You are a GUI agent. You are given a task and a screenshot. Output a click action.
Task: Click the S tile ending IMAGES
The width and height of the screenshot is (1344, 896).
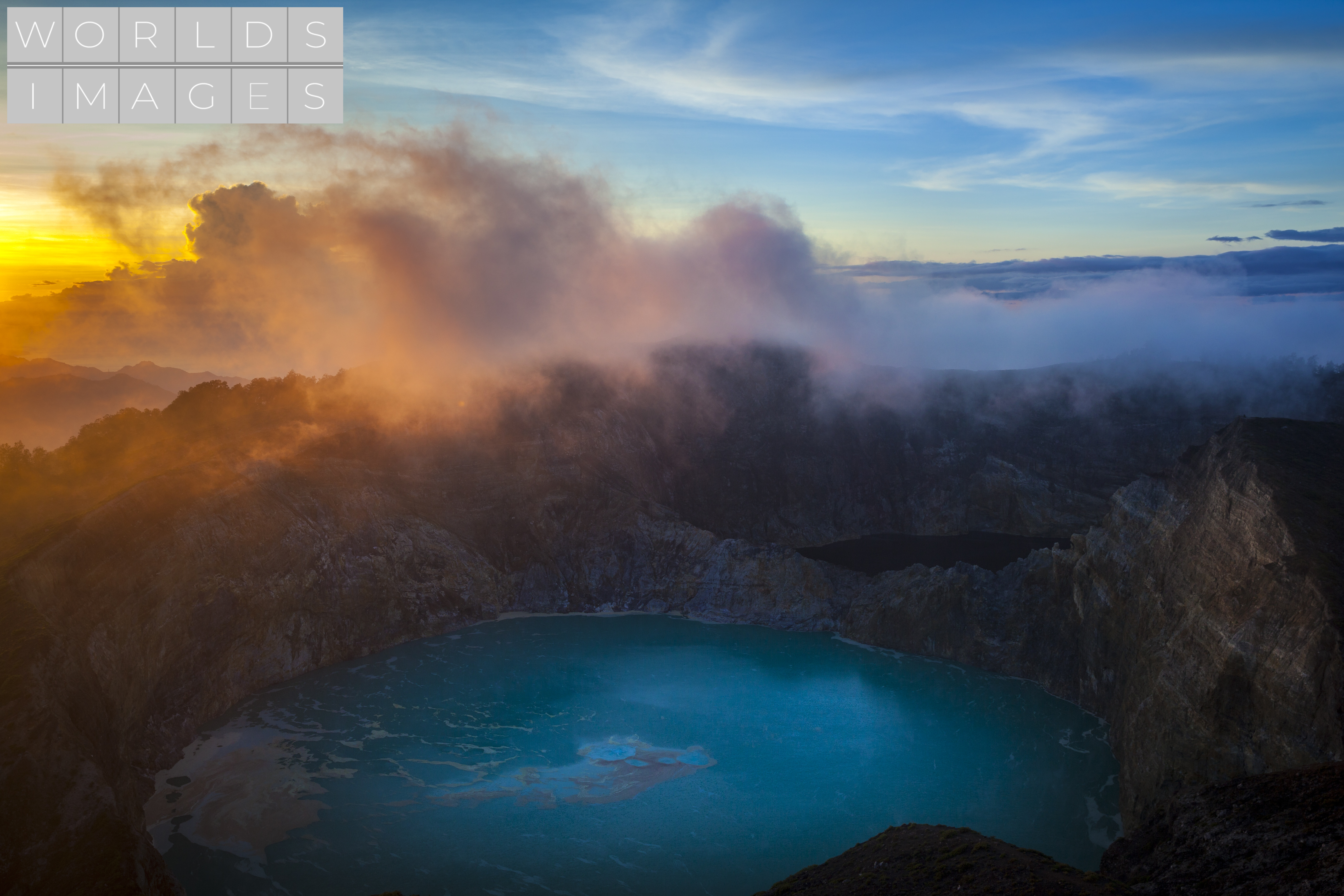(x=315, y=95)
